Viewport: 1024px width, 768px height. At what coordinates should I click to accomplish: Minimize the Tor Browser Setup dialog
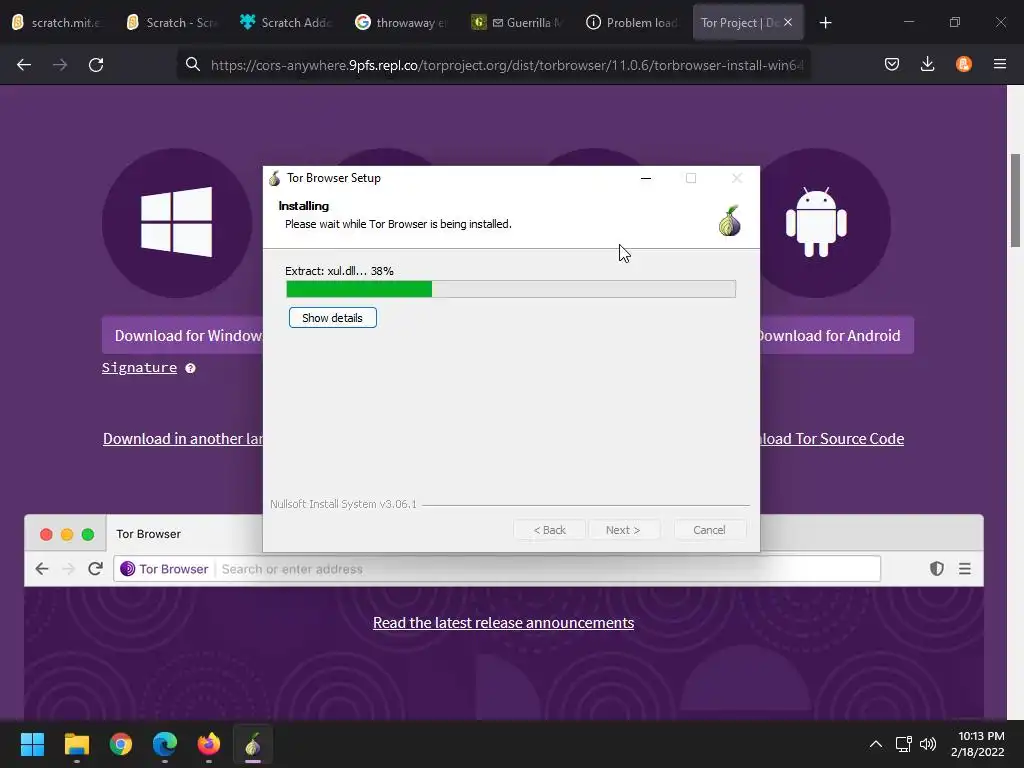646,178
